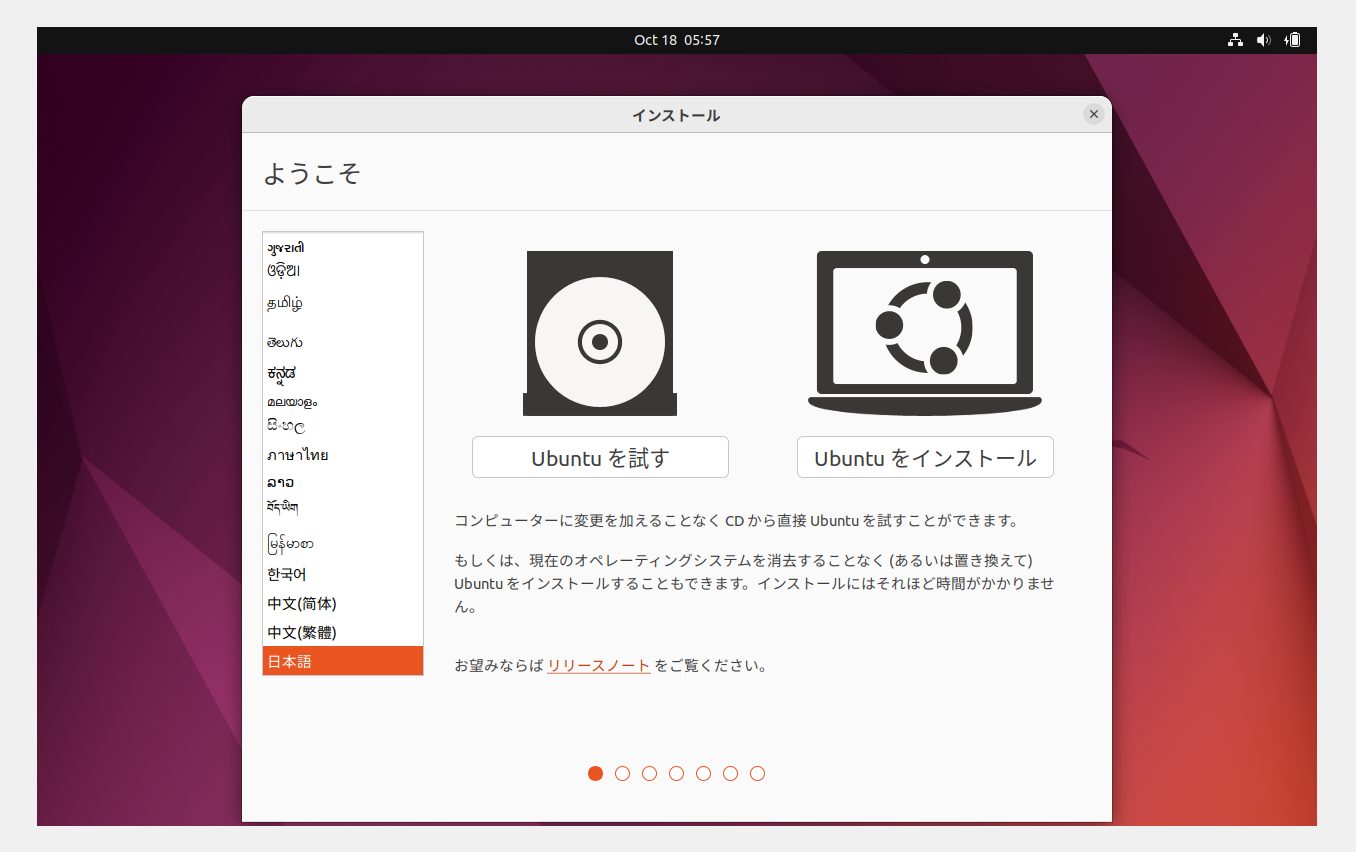1356x852 pixels.
Task: Select മലയാളം in the language list
Action: [x=343, y=401]
